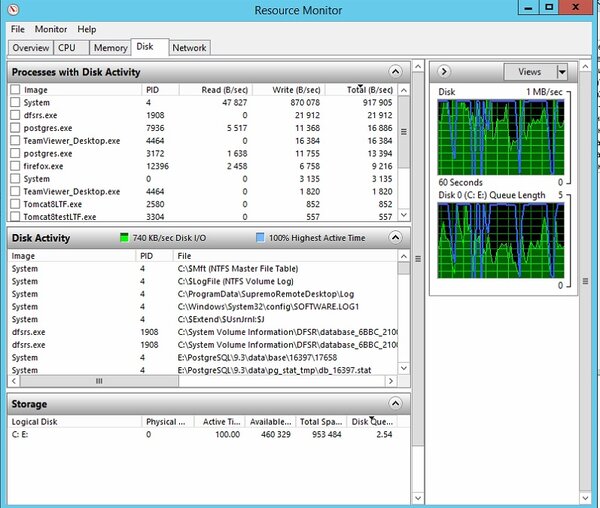Viewport: 600px width, 508px height.
Task: Check the Tomcat8LTF.exe process checkbox
Action: 15,204
